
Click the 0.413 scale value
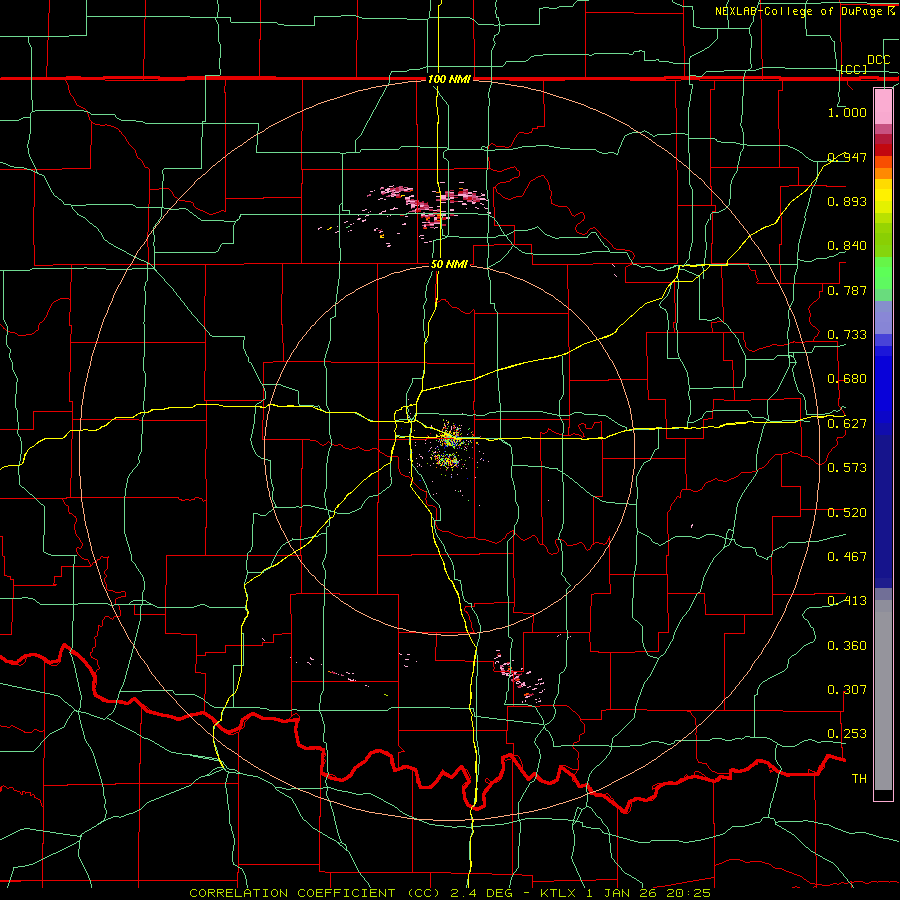pyautogui.click(x=847, y=601)
